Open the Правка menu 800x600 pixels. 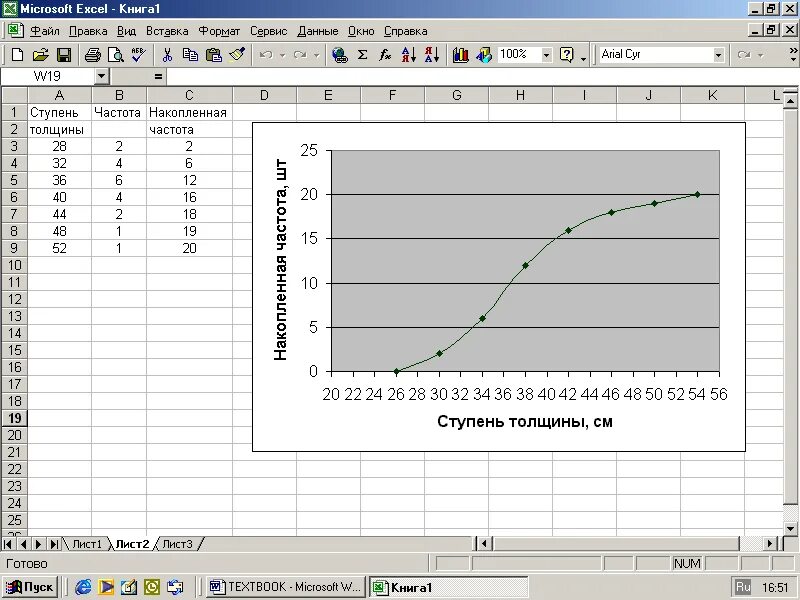pos(88,31)
